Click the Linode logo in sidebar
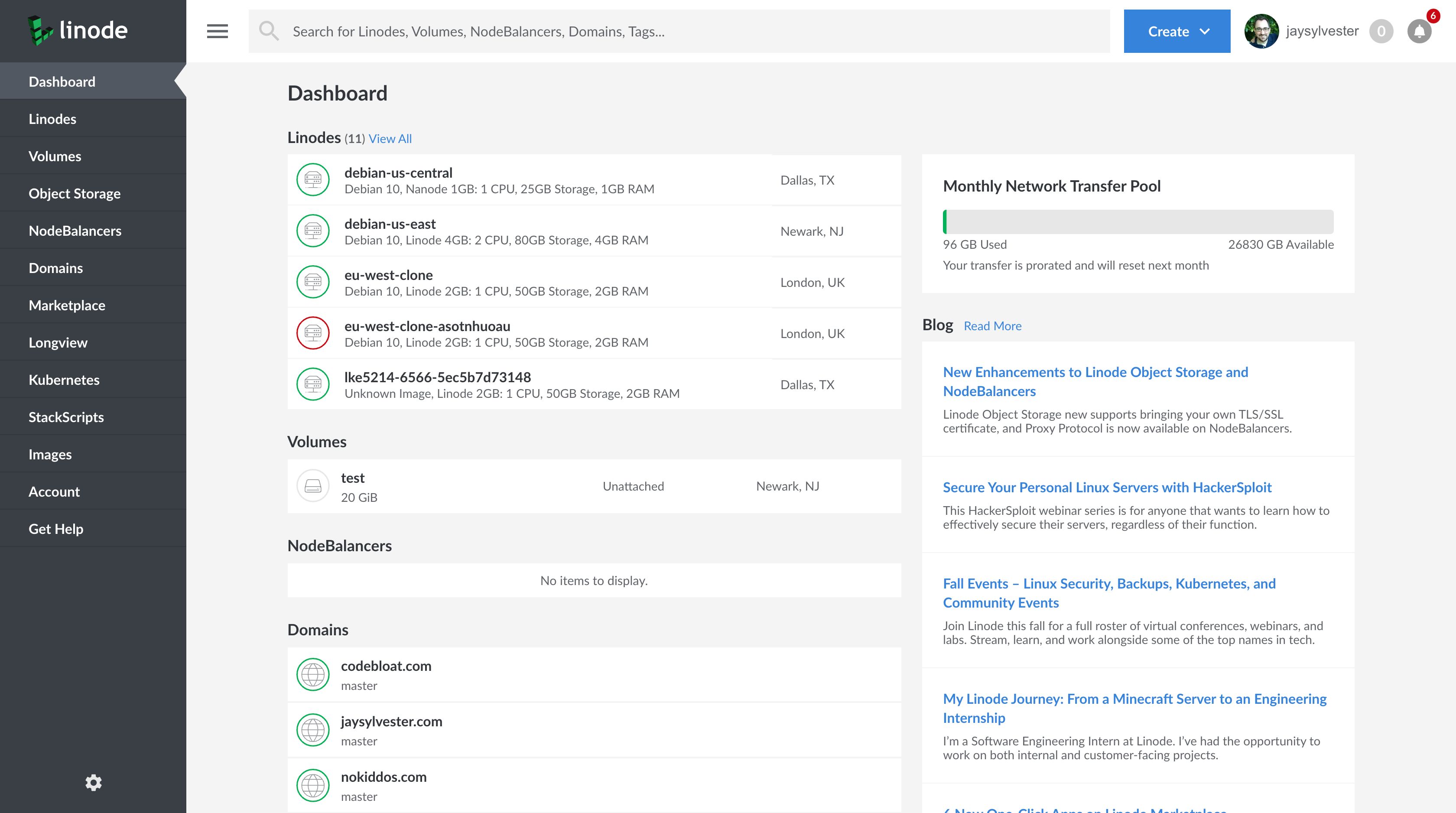1456x813 pixels. point(78,30)
